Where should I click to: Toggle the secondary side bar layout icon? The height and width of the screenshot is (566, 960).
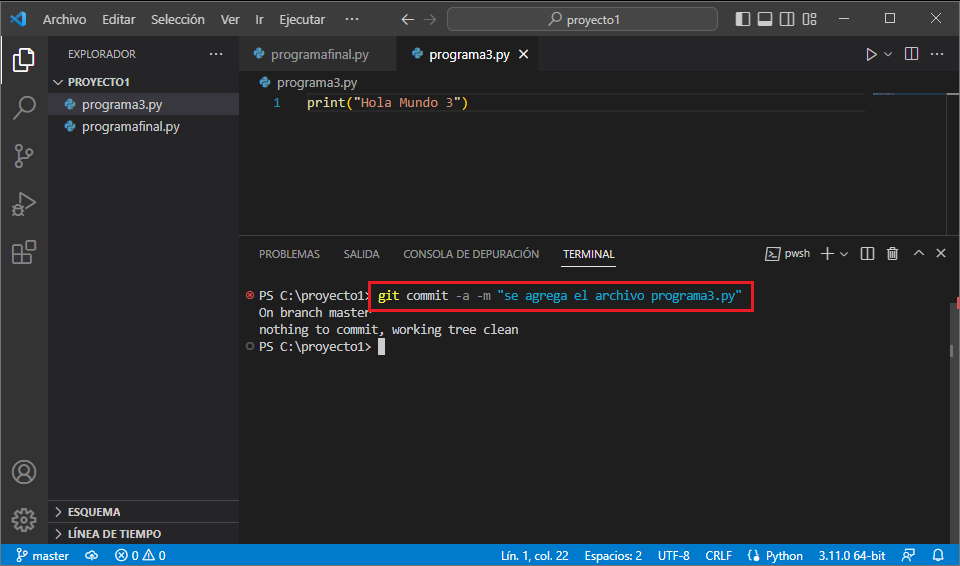[x=787, y=19]
